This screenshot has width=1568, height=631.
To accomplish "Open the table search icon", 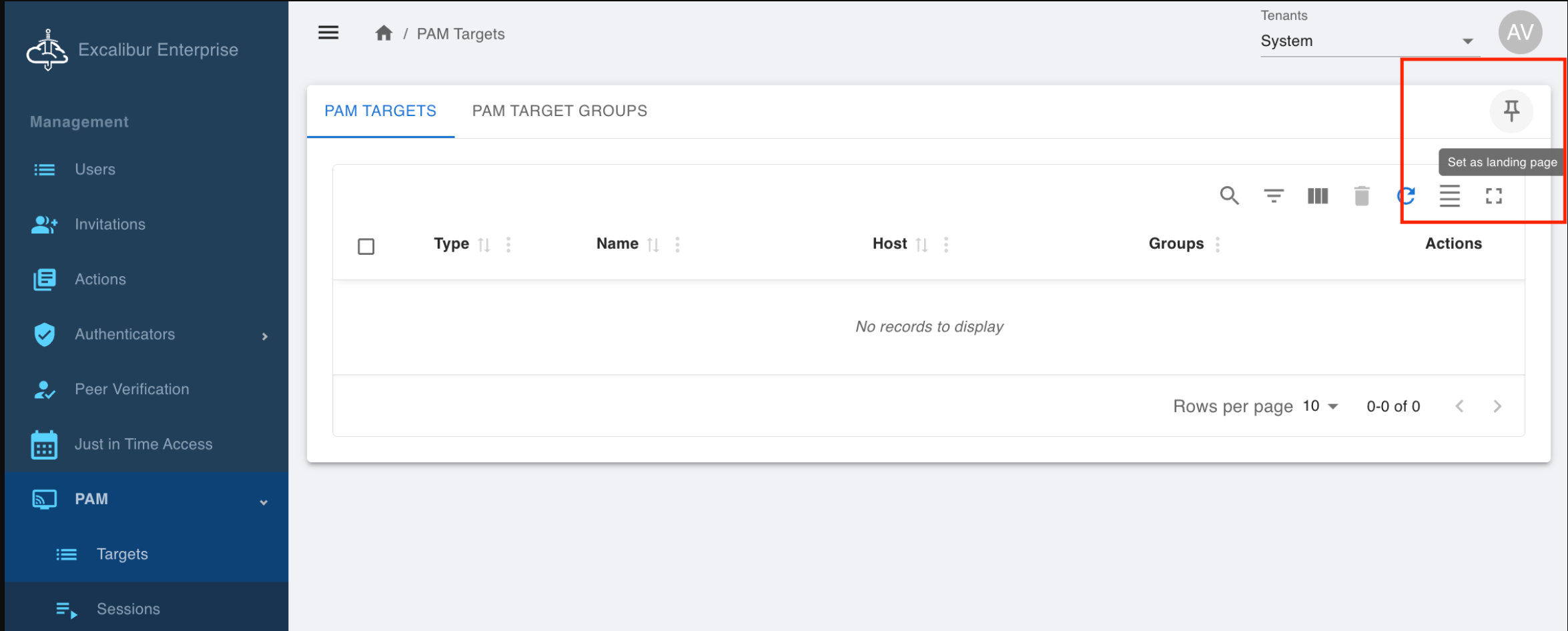I will click(x=1229, y=196).
